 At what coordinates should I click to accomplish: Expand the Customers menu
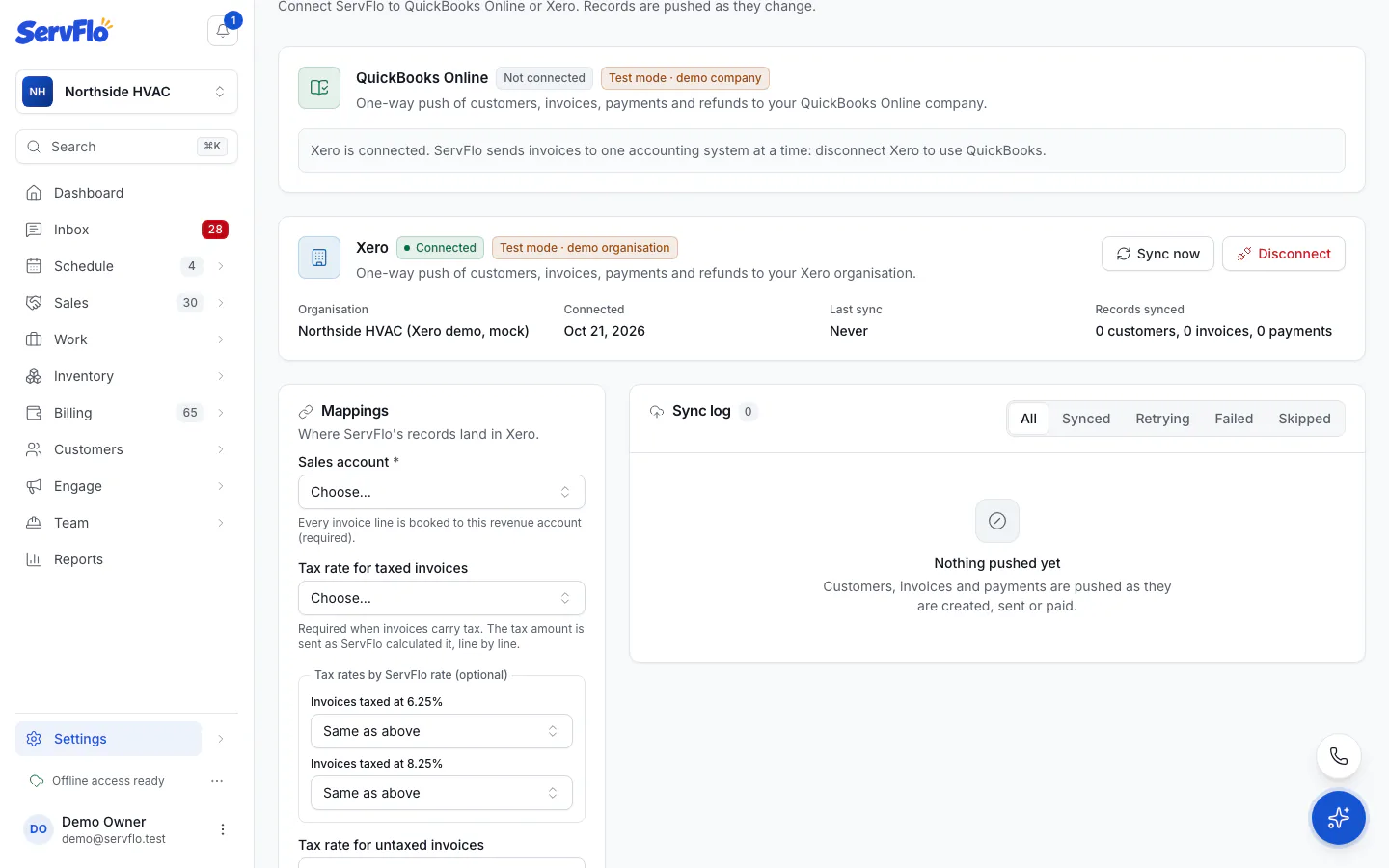point(221,449)
